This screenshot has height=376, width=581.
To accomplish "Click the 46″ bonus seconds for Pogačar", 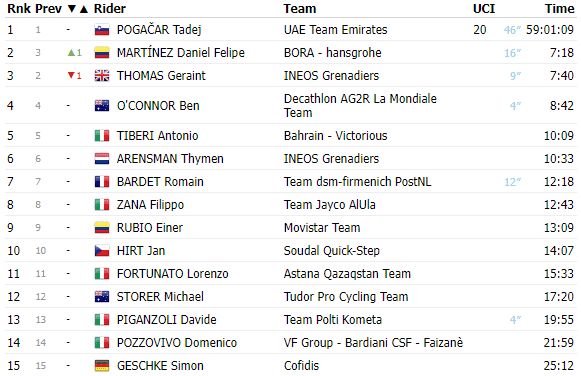I will coord(512,30).
